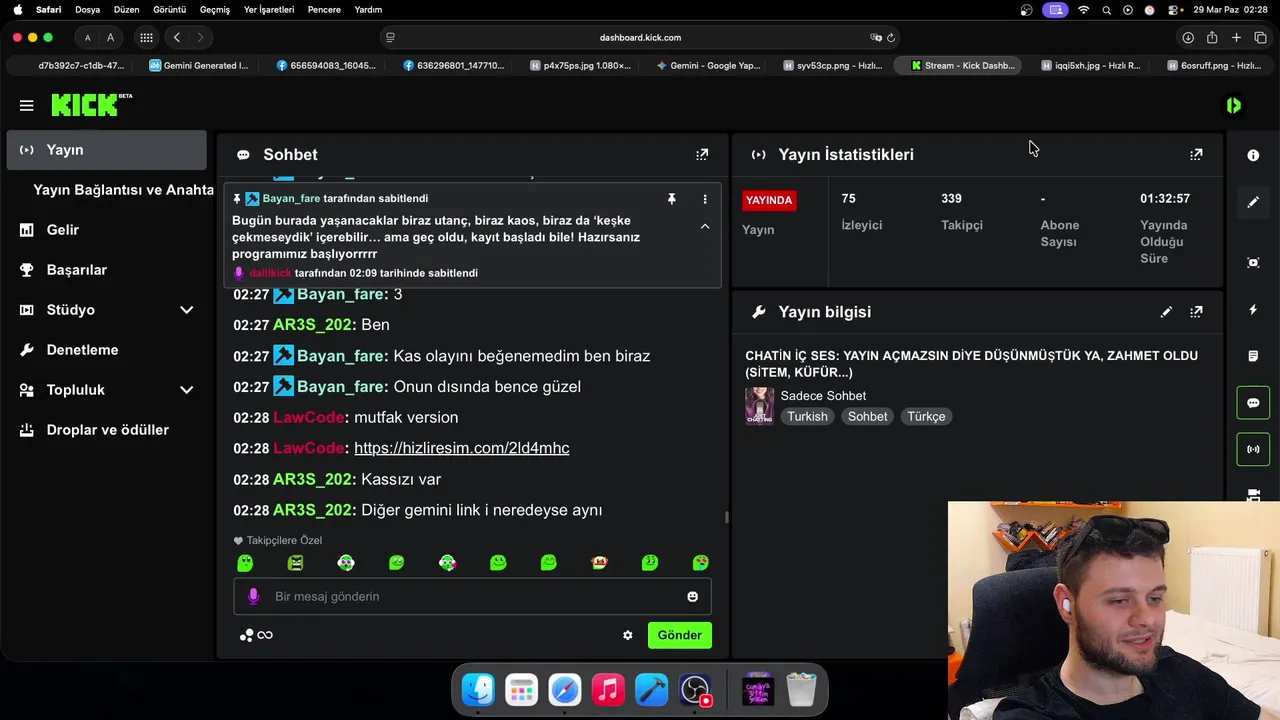The height and width of the screenshot is (720, 1280).
Task: Open the emoji picker in message box
Action: pyautogui.click(x=692, y=597)
